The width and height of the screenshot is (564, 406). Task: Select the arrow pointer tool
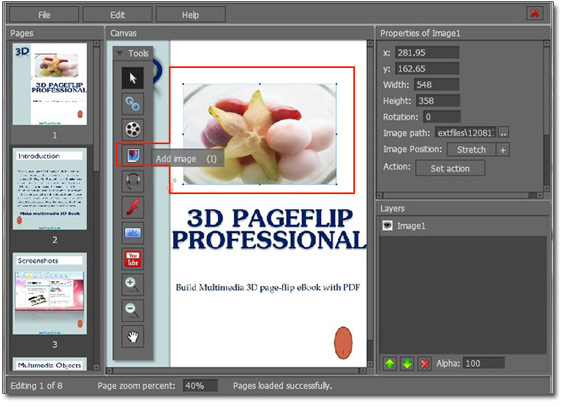pos(133,78)
